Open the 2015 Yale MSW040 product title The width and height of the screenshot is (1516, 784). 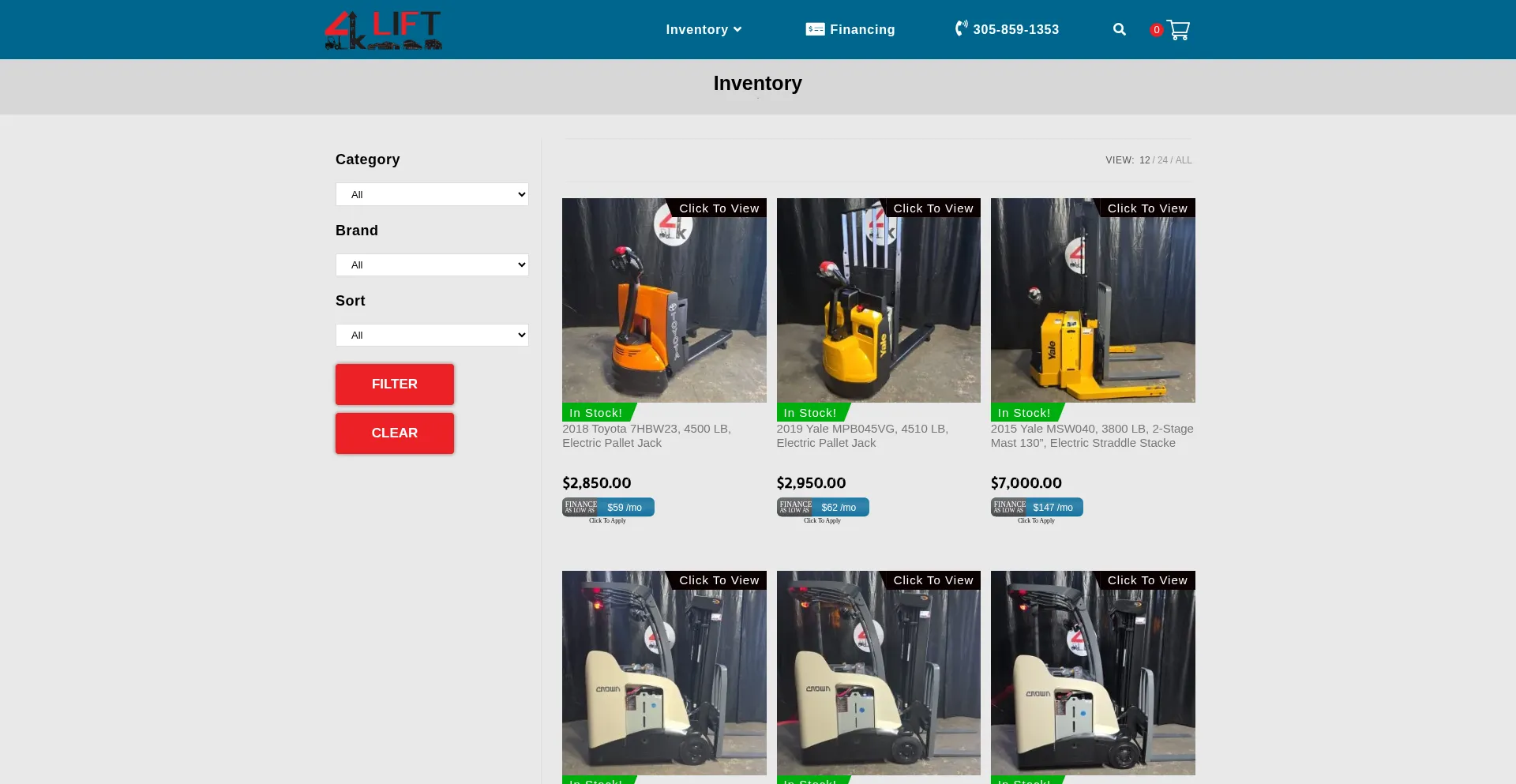click(1092, 436)
